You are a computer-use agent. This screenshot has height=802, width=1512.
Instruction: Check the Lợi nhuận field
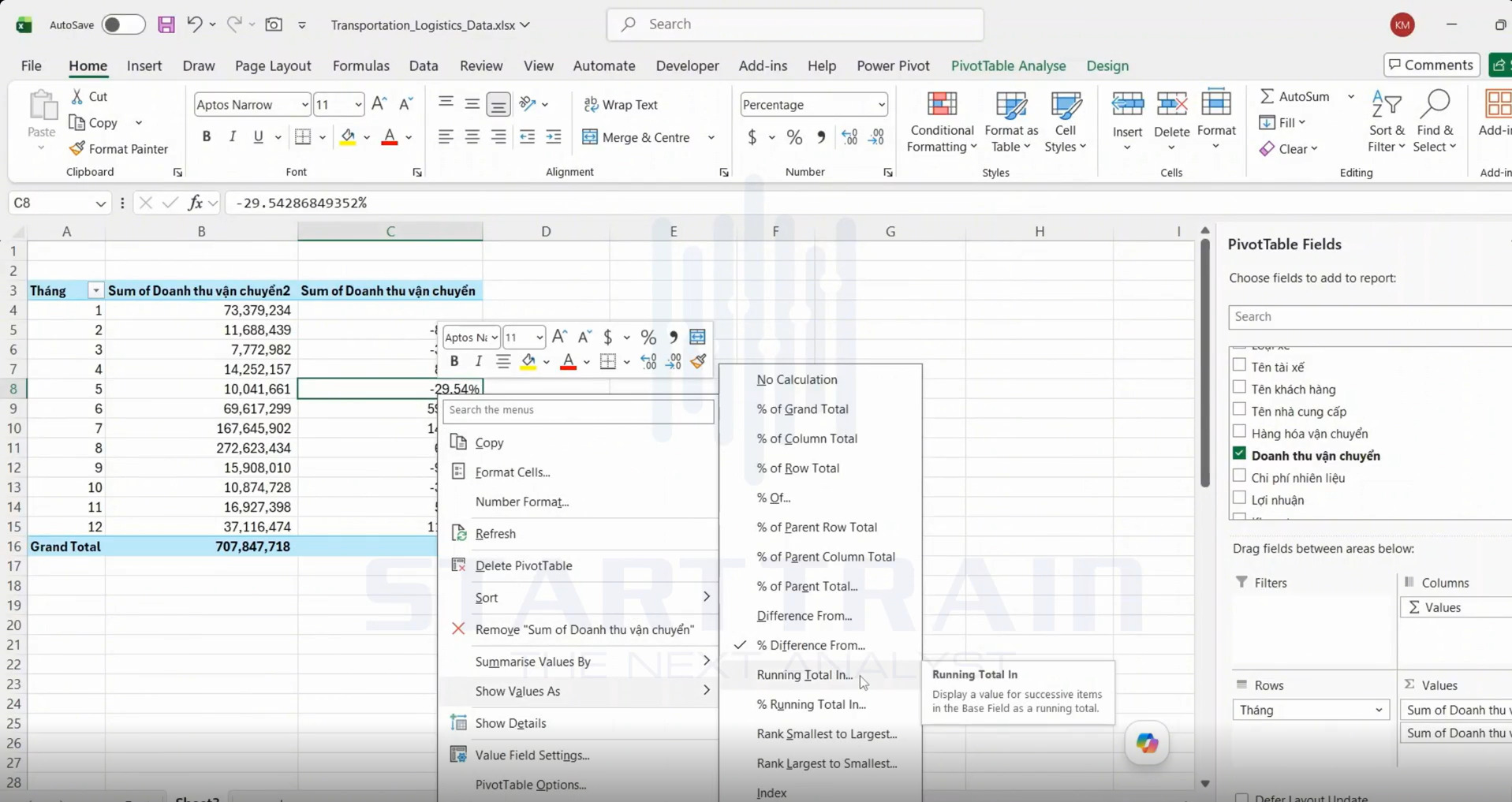pos(1239,498)
